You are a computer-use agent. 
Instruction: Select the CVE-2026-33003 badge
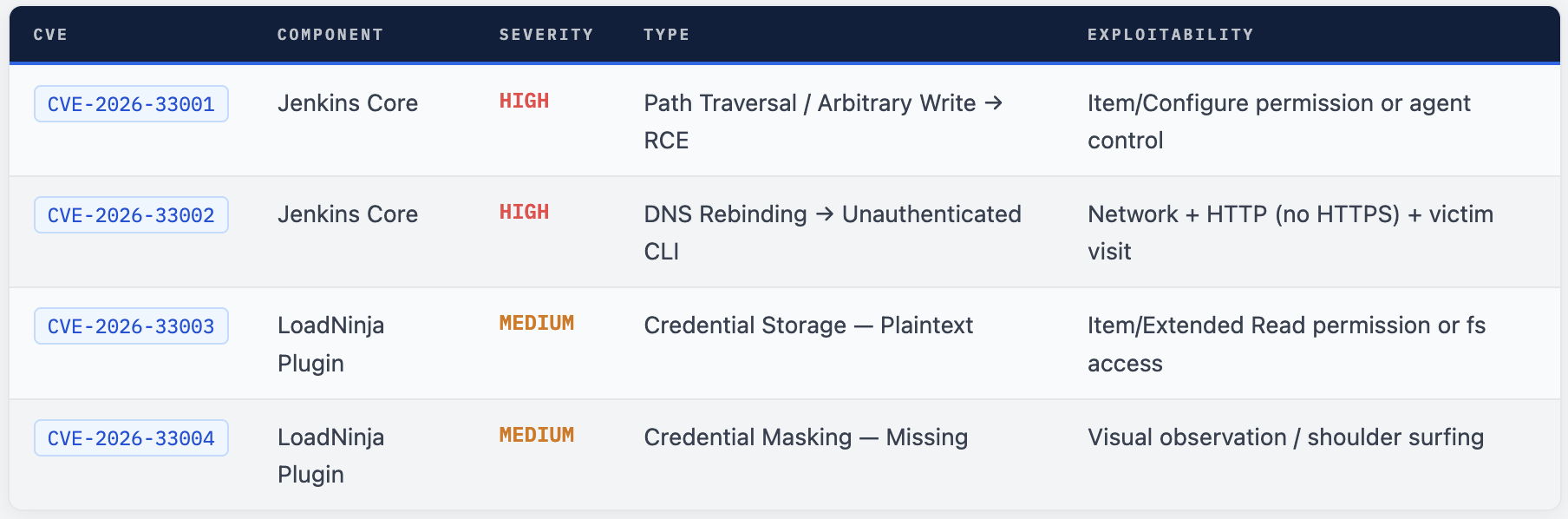pos(131,326)
